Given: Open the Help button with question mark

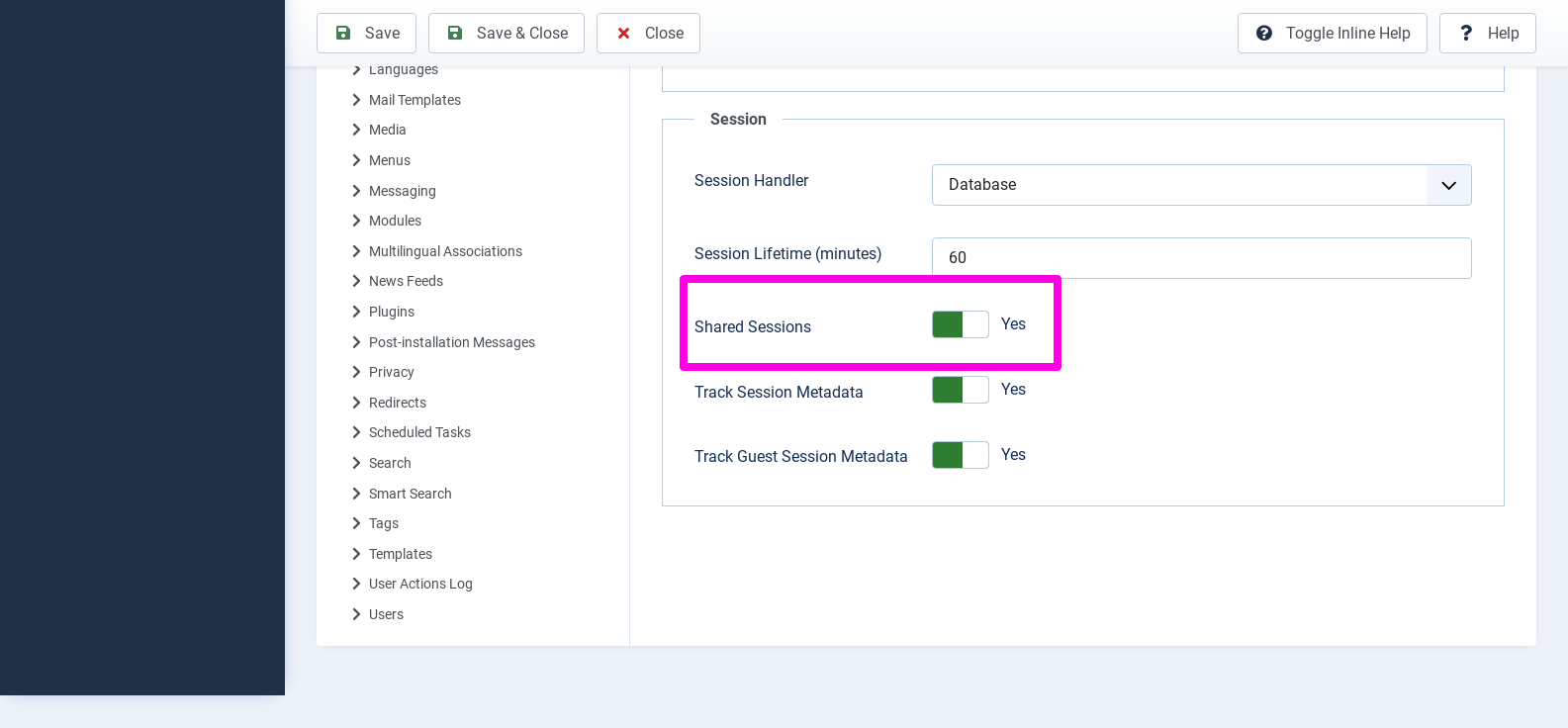Looking at the screenshot, I should pos(1488,33).
